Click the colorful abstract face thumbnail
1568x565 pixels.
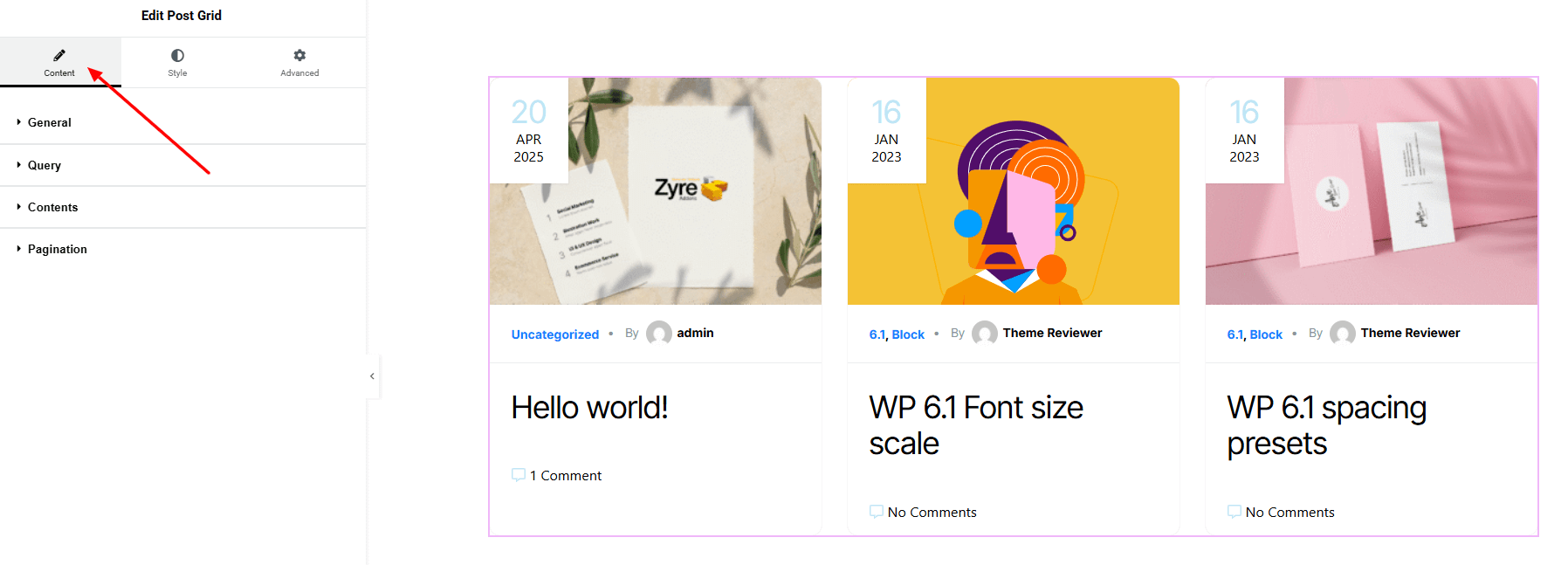tap(1014, 191)
